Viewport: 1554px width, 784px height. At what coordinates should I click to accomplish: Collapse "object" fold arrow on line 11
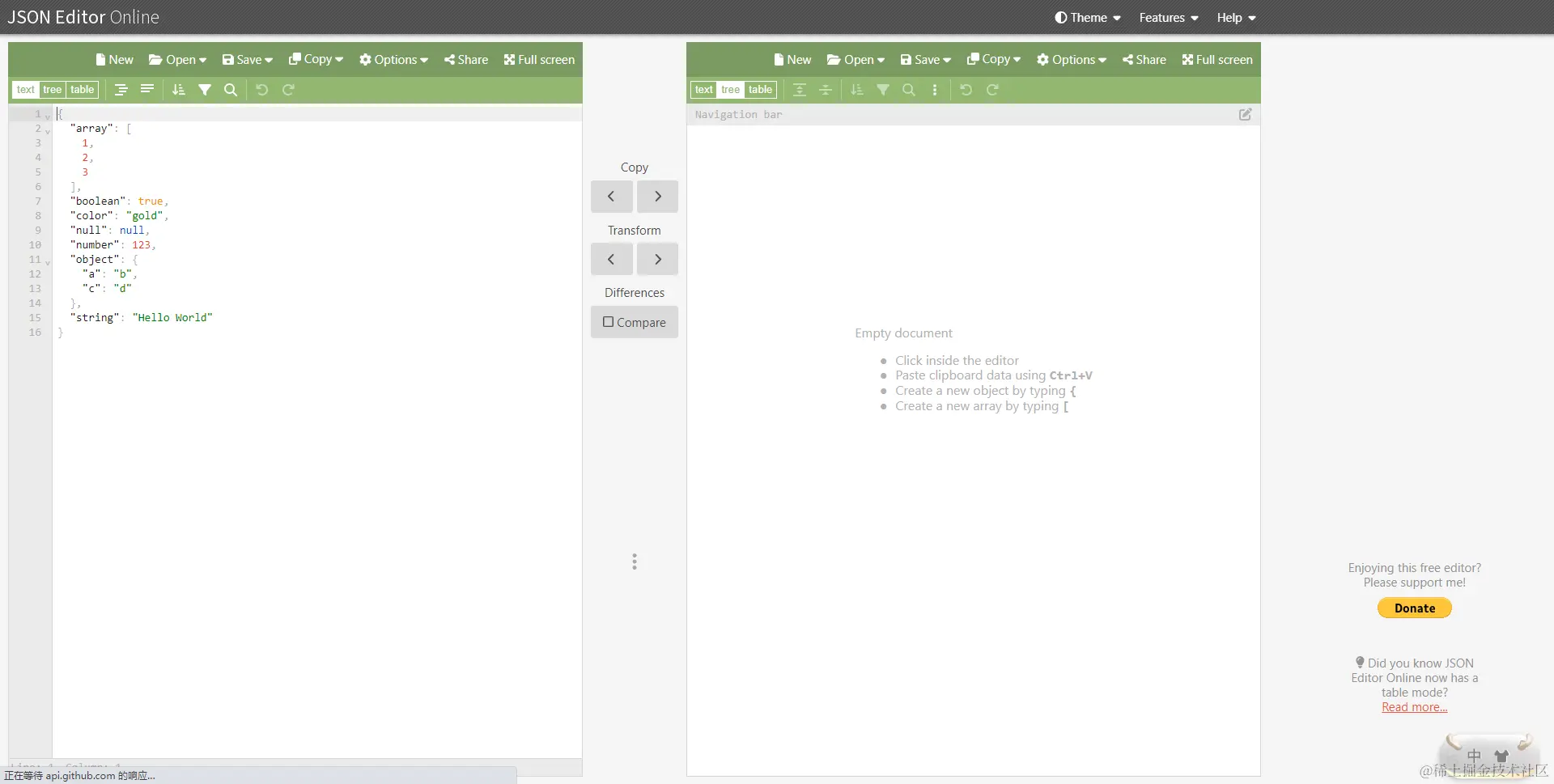pyautogui.click(x=48, y=262)
